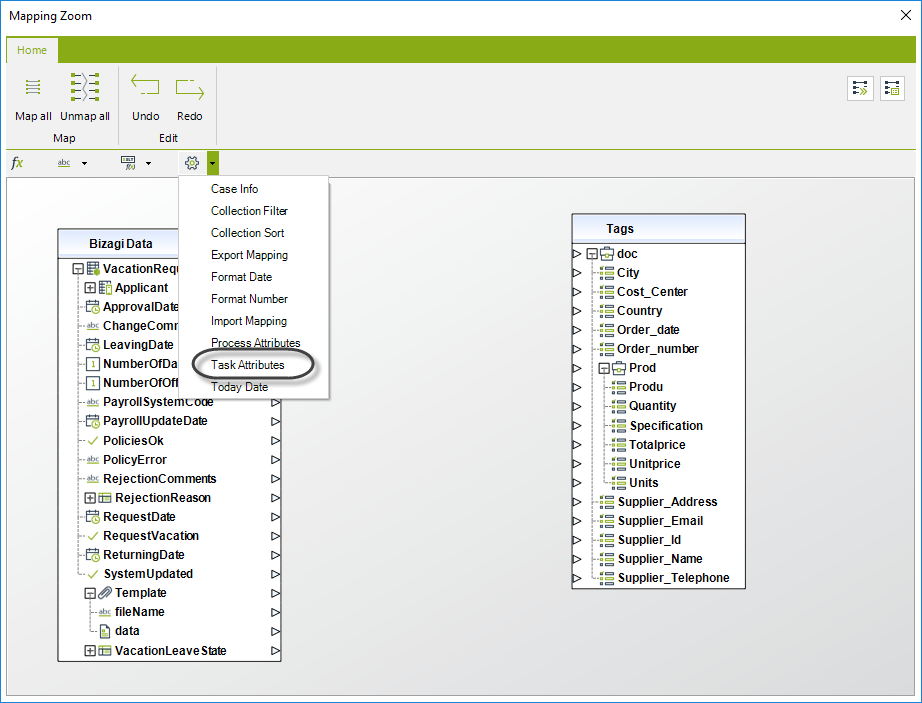The image size is (922, 703).
Task: Select the Order_date tag
Action: (x=648, y=330)
